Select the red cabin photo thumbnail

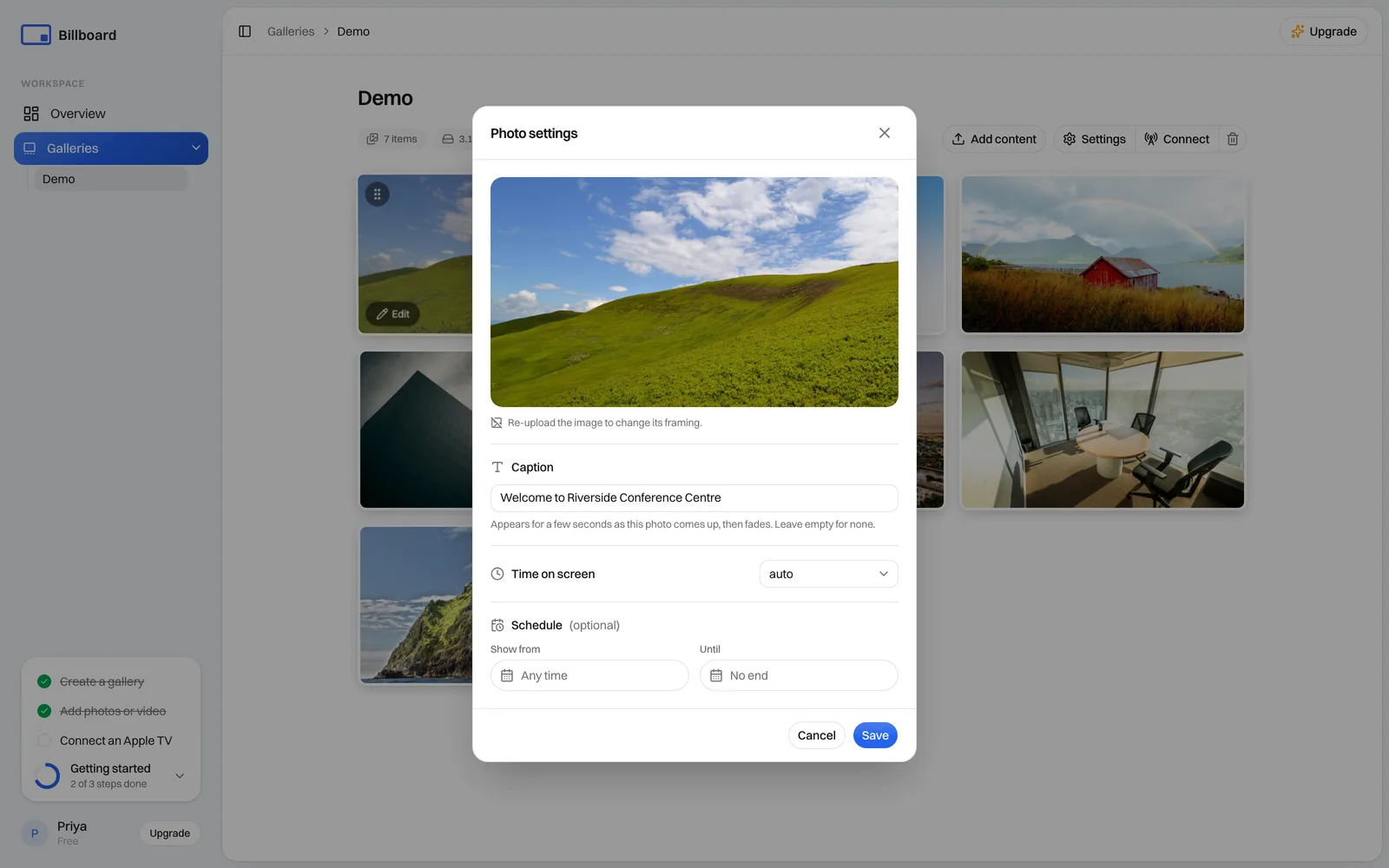[1103, 254]
